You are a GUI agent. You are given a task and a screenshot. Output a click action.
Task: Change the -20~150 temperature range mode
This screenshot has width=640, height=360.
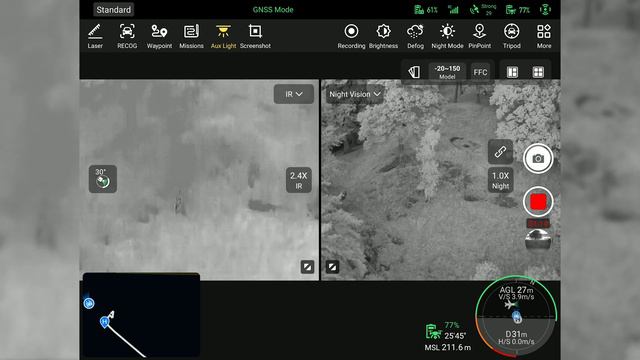(x=447, y=72)
